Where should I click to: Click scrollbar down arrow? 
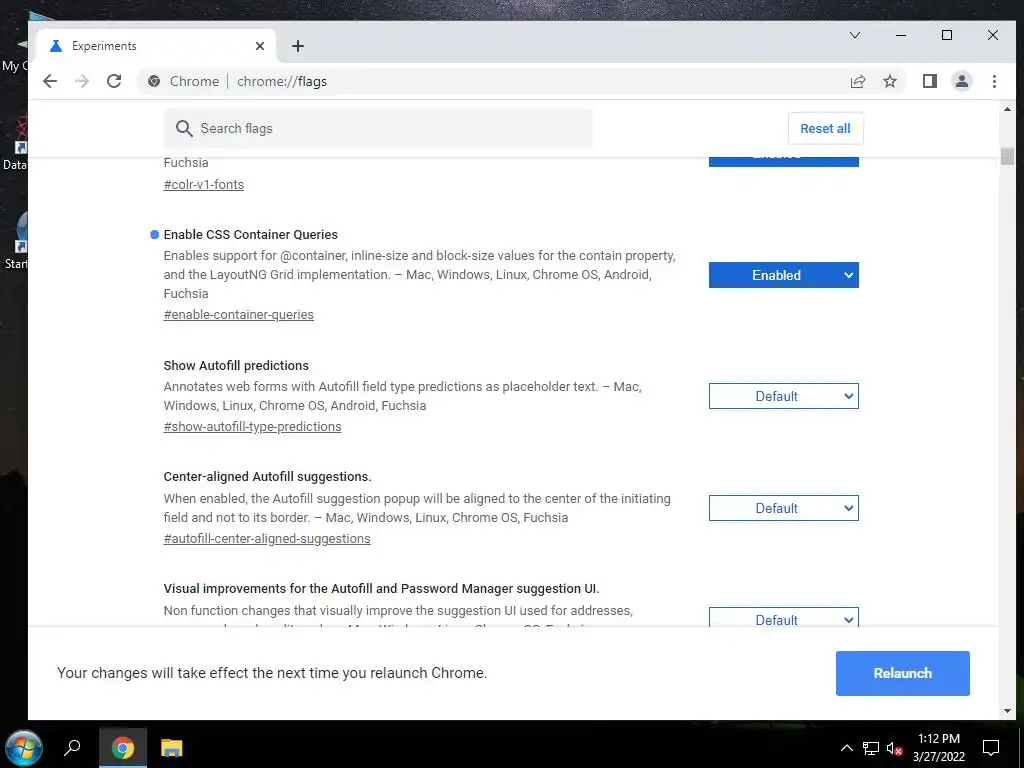pyautogui.click(x=1007, y=711)
